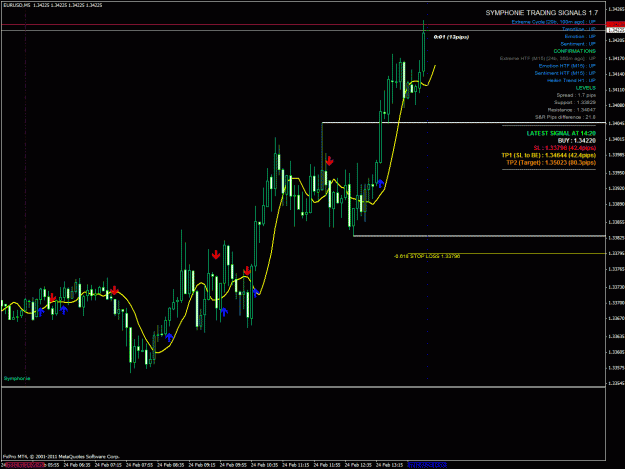Select the red down arrow near the 07:15 candles
Screen dimensions: 625x469
tap(115, 290)
